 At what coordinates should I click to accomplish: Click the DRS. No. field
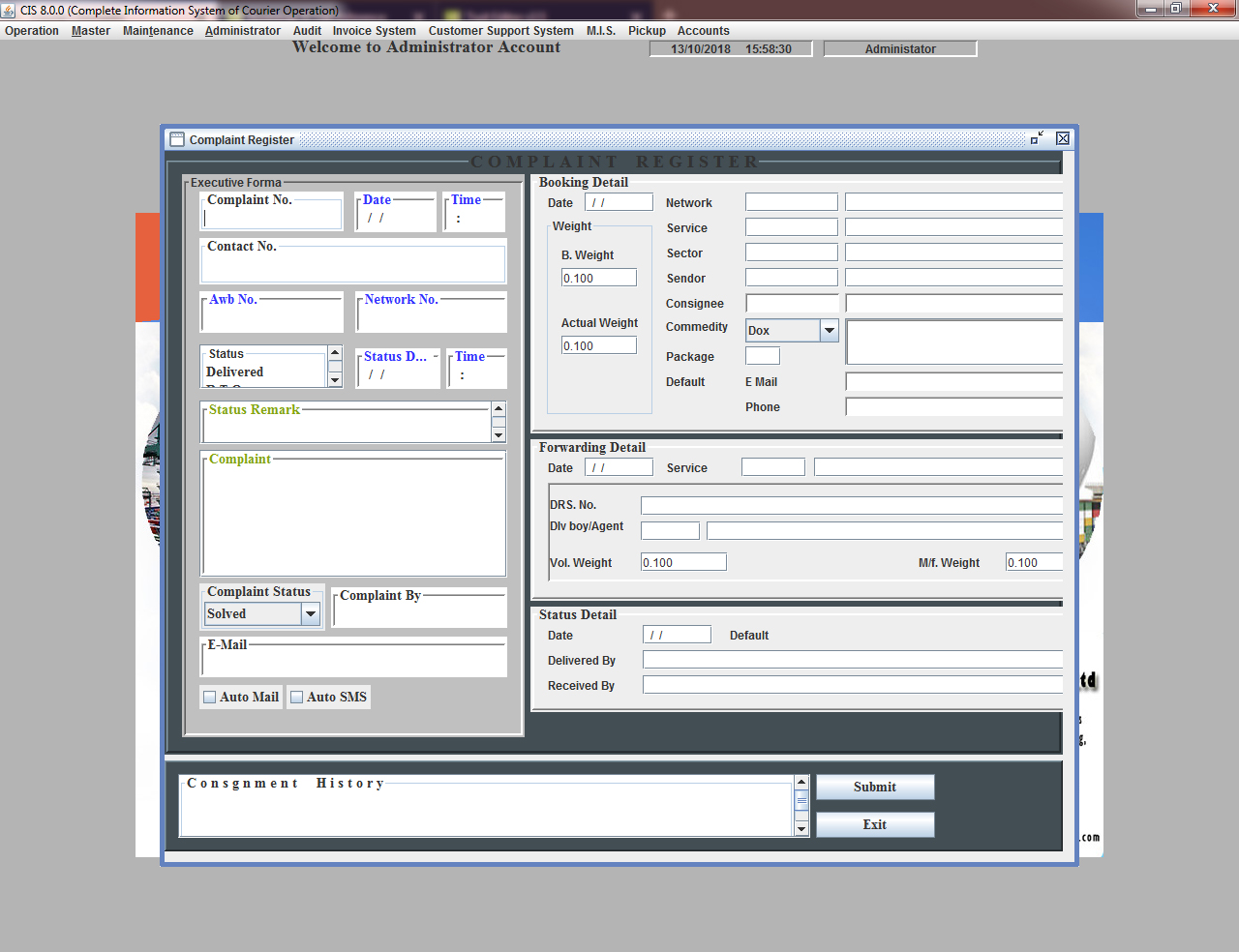coord(852,505)
